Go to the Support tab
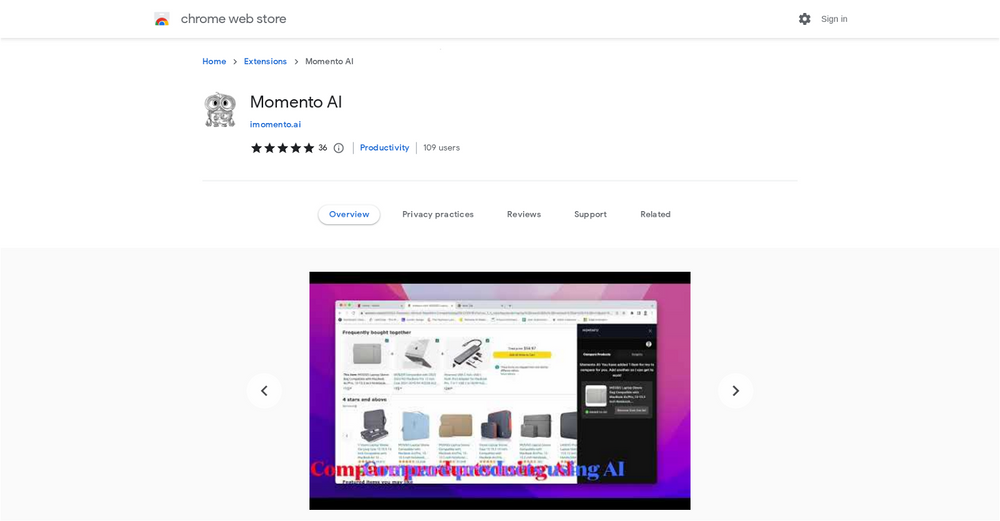Screen dimensions: 1000x521 pyautogui.click(x=590, y=214)
